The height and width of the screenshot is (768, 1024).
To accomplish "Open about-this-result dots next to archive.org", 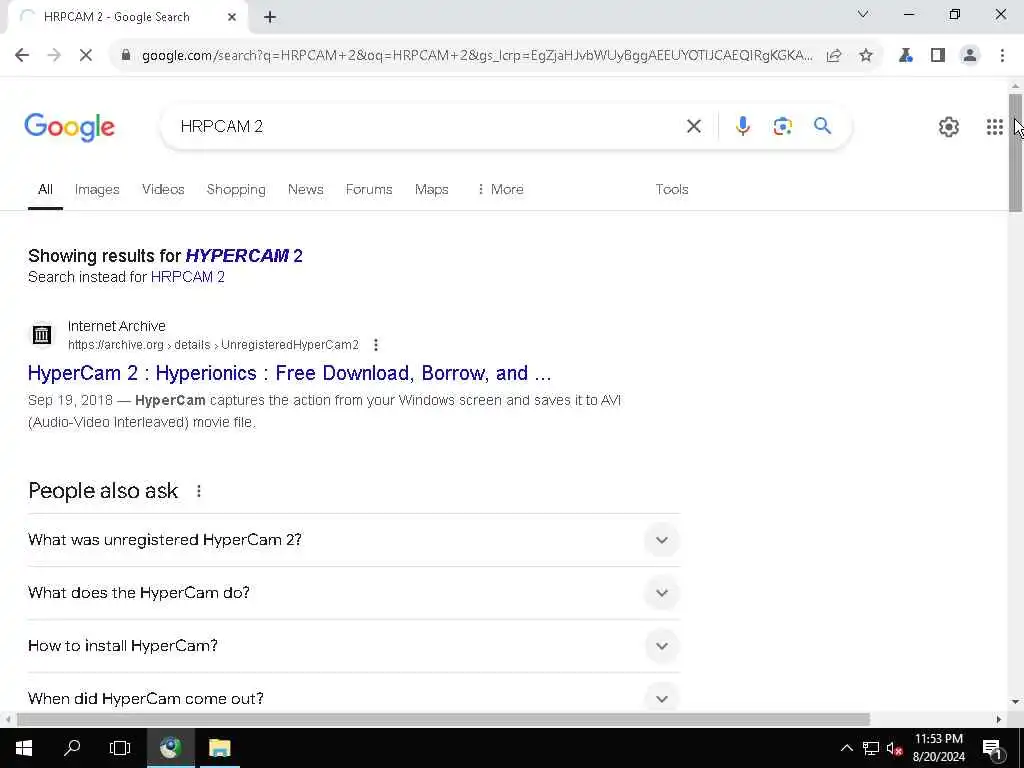I will click(x=376, y=345).
